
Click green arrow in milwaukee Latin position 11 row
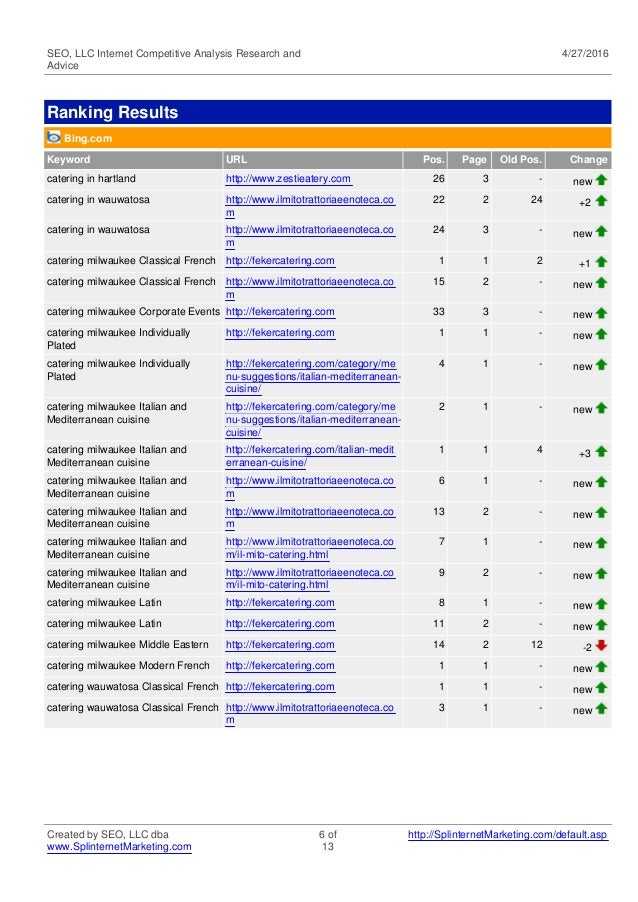pos(602,625)
